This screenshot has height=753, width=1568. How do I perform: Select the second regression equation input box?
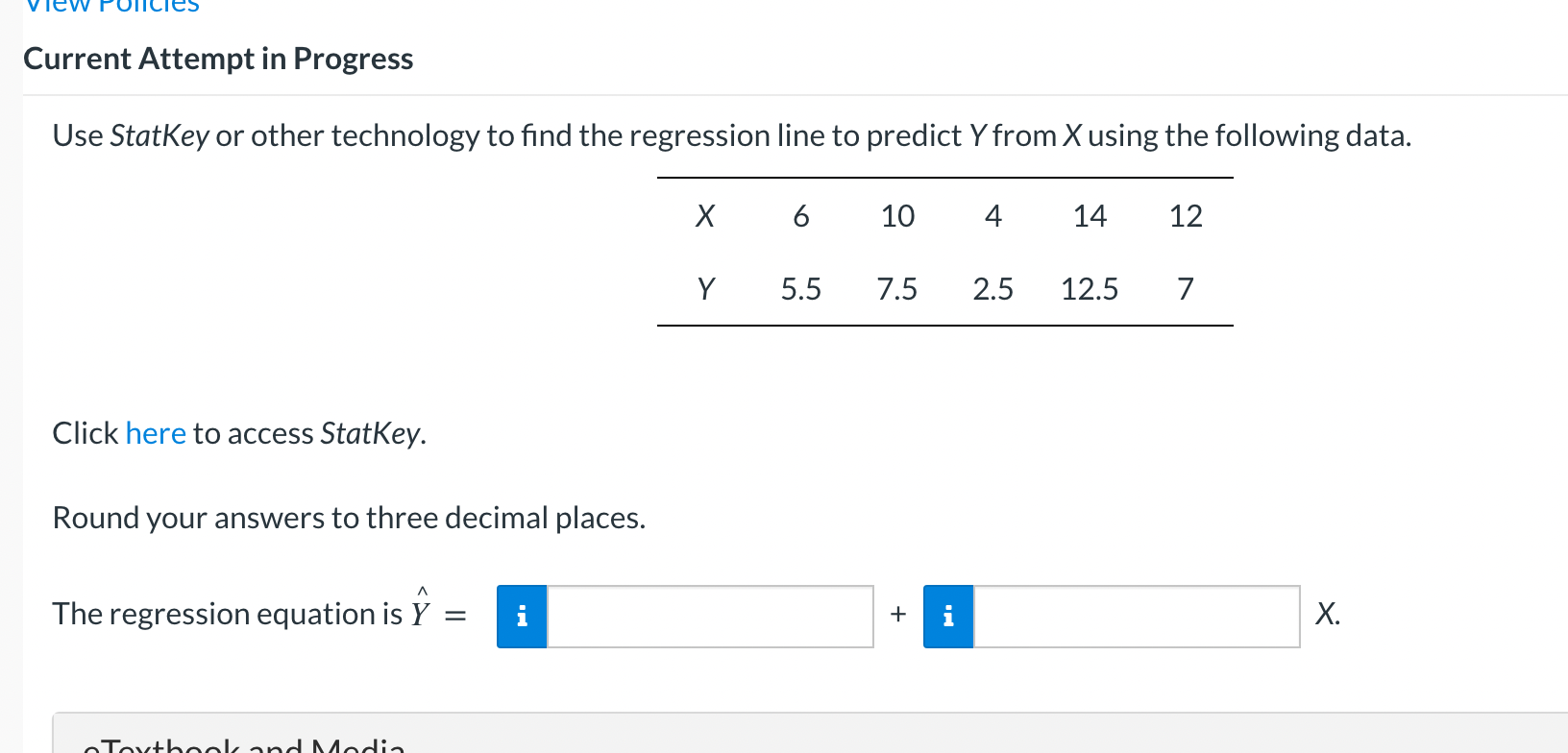tap(1136, 616)
